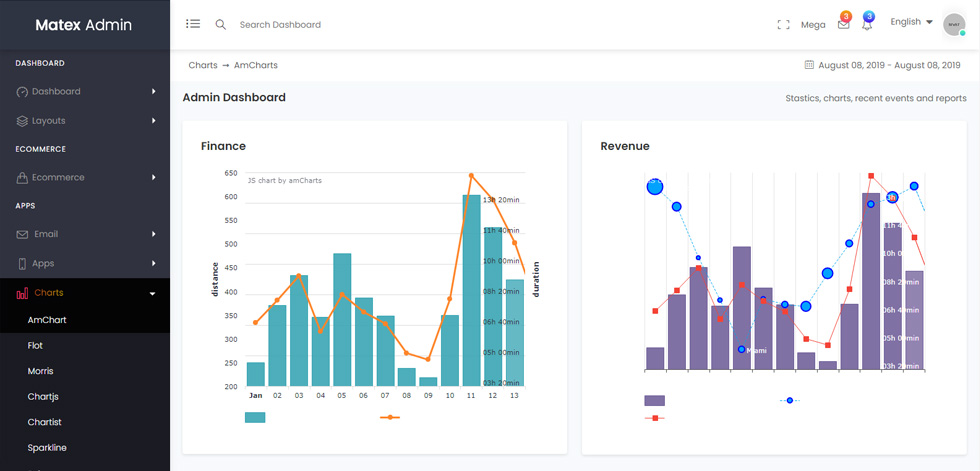Expand the Layouts submenu arrow
The width and height of the screenshot is (980, 471).
point(154,121)
